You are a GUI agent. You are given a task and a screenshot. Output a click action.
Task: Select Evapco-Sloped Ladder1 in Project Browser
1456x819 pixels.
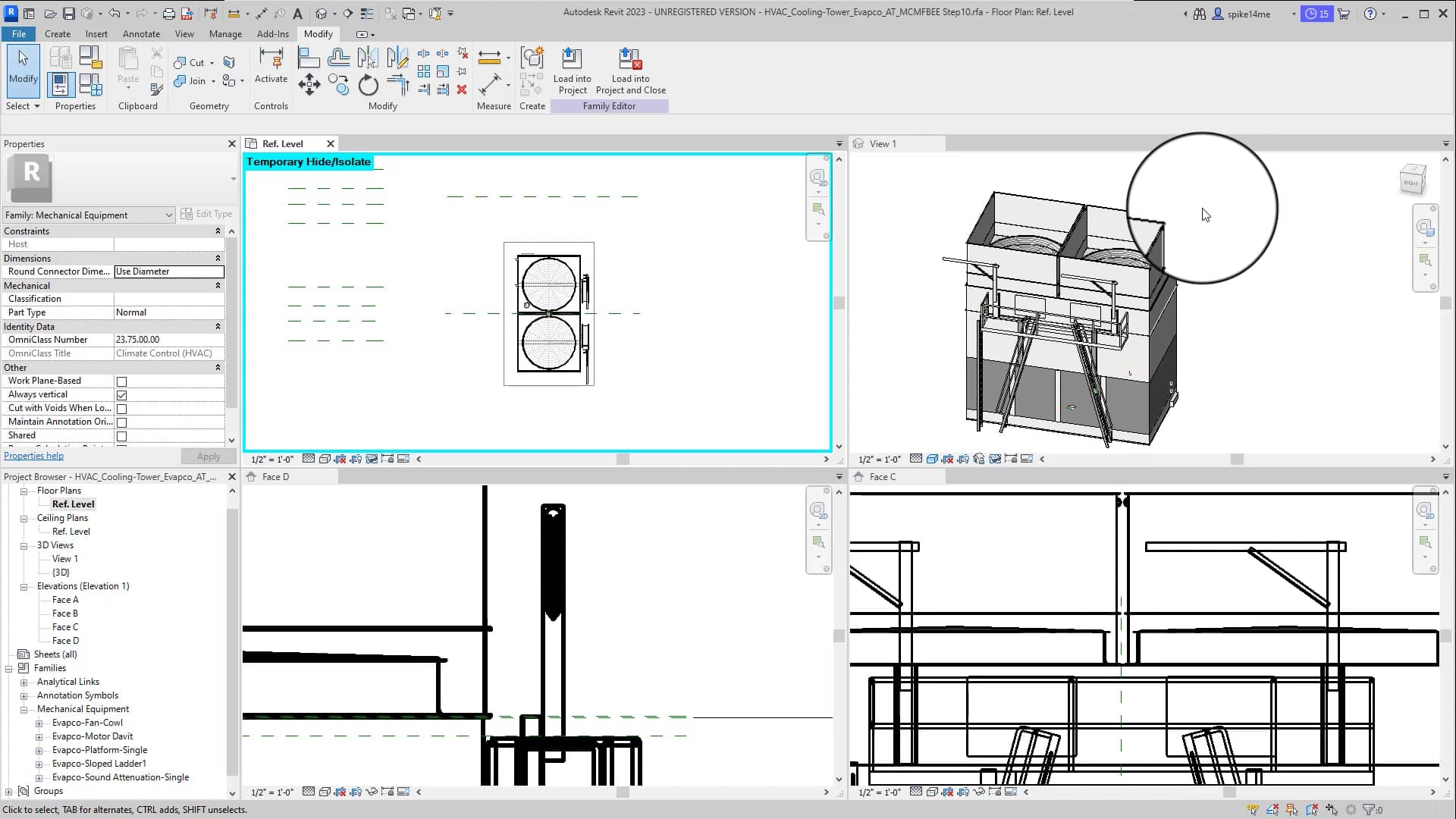click(x=99, y=764)
